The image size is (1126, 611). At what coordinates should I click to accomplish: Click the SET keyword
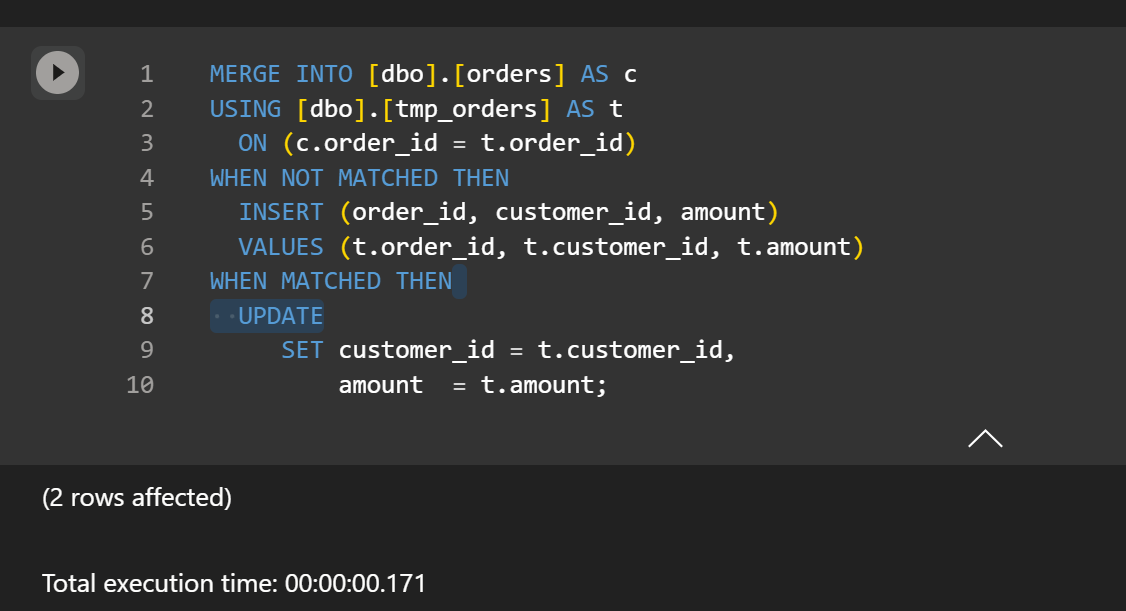(x=302, y=350)
